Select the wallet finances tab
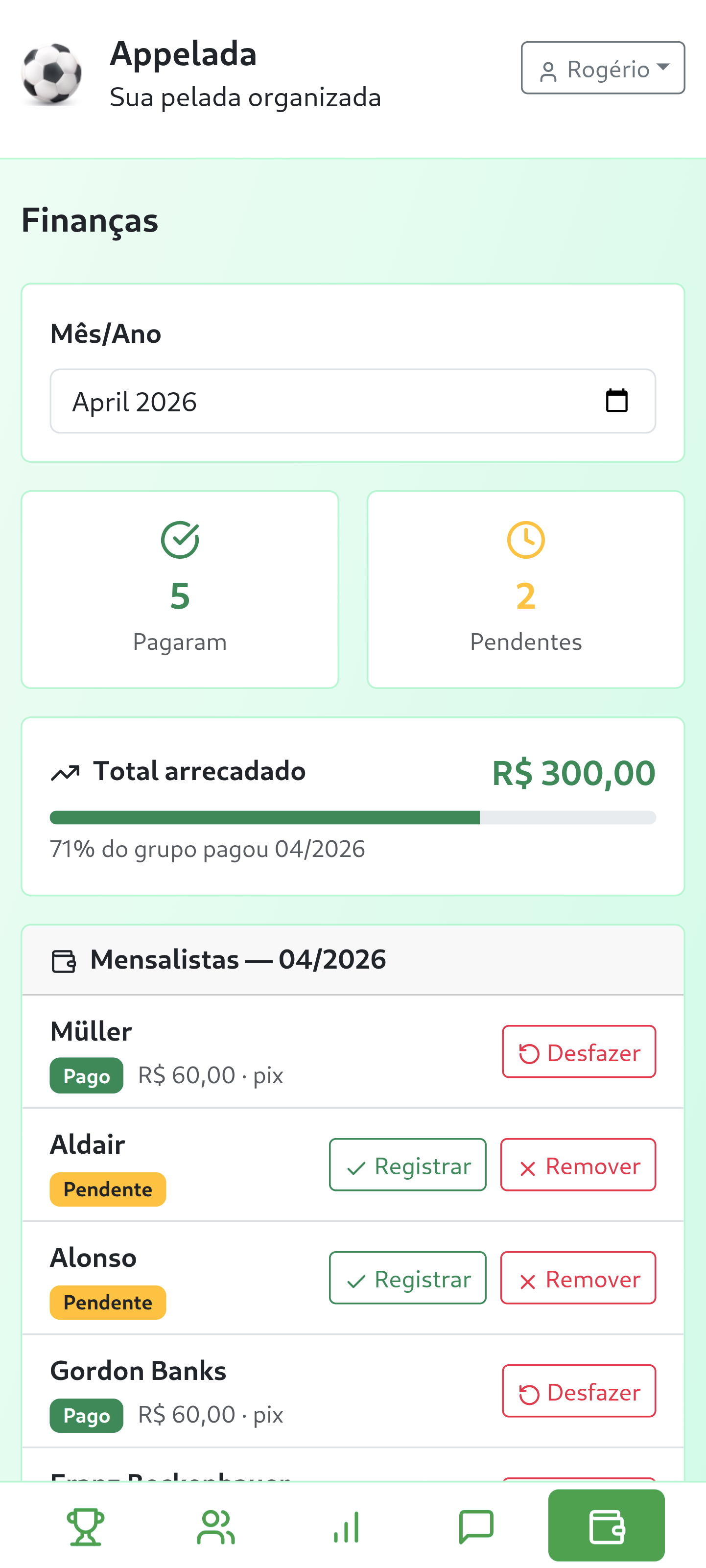 (606, 1526)
